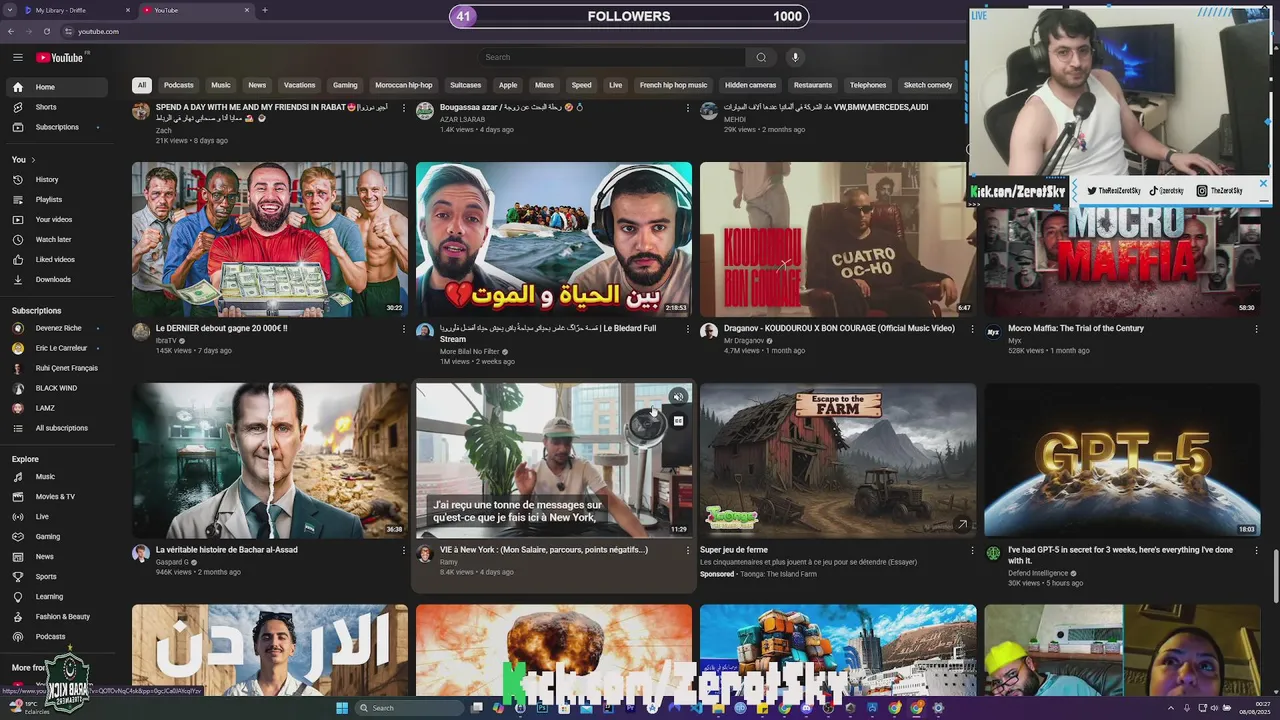Image resolution: width=1280 pixels, height=720 pixels.
Task: Open options menu for Le Bledard stream
Action: [688, 329]
